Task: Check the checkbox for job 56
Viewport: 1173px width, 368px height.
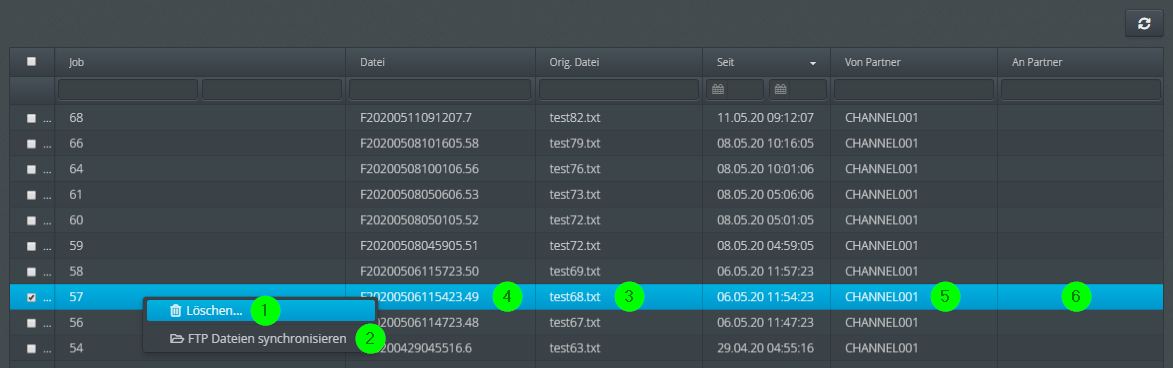Action: (31, 323)
